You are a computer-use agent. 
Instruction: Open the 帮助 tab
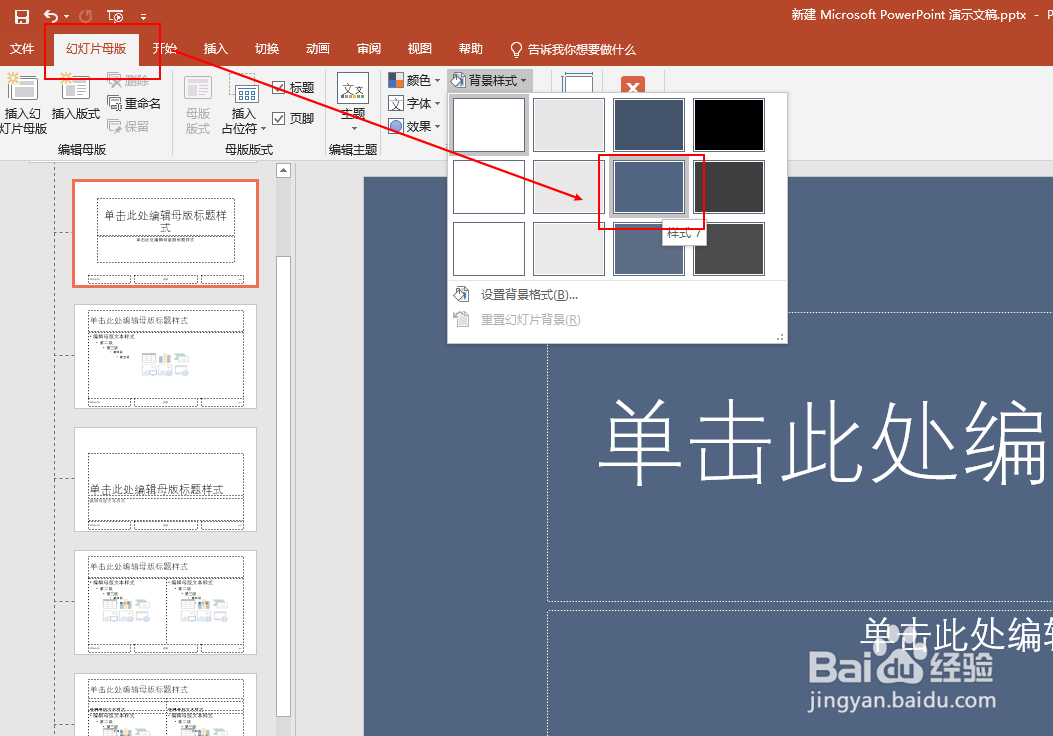pyautogui.click(x=471, y=48)
